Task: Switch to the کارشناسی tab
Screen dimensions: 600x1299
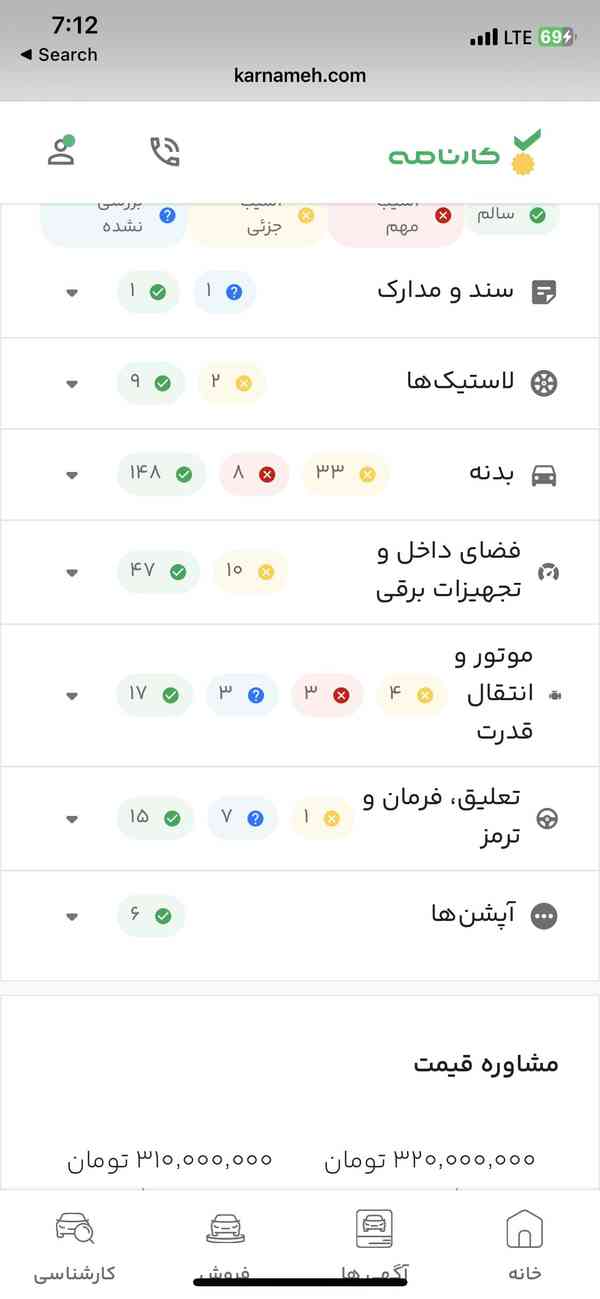Action: [75, 1246]
